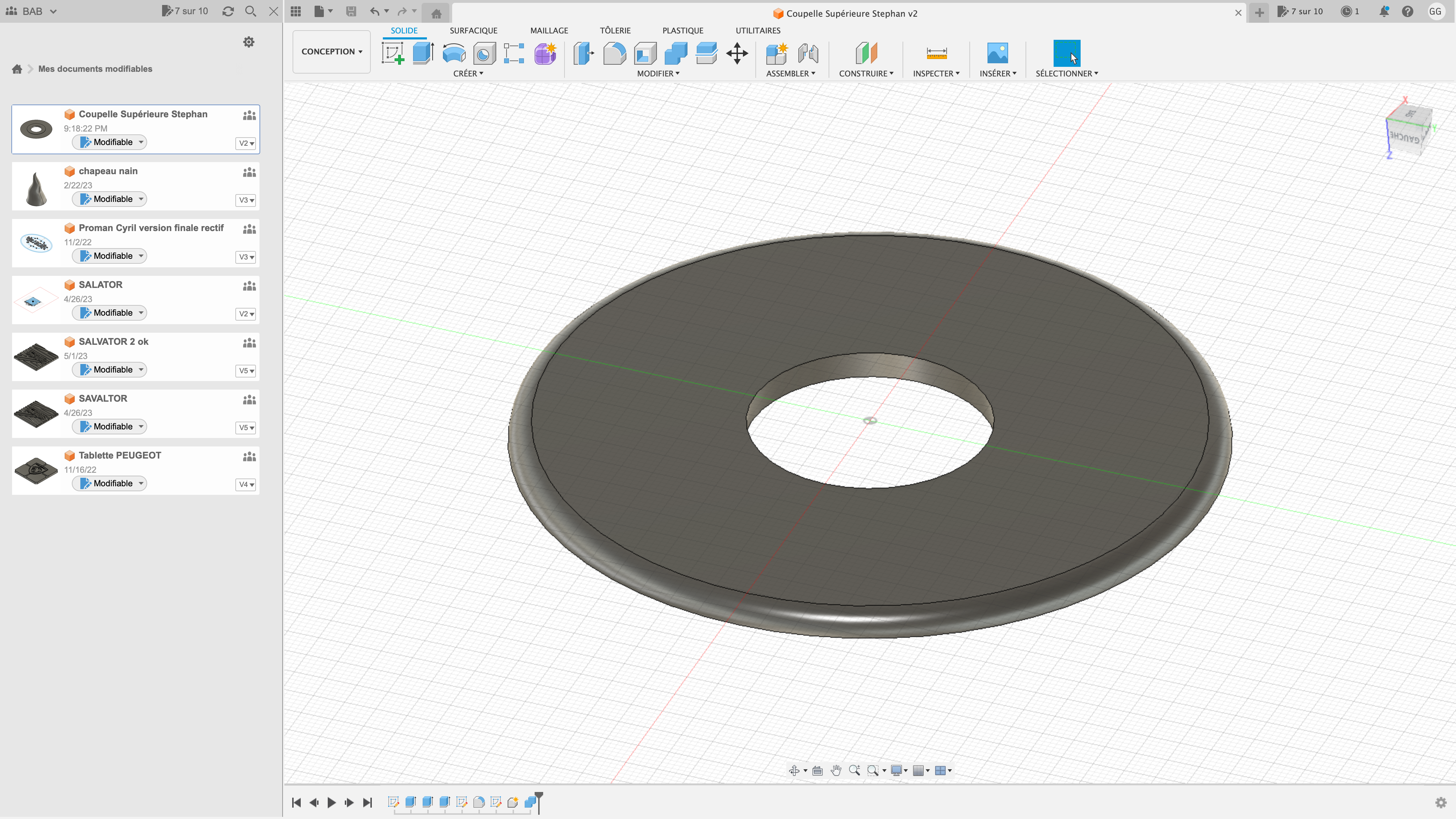
Task: Open data panel settings gear
Action: tap(249, 42)
